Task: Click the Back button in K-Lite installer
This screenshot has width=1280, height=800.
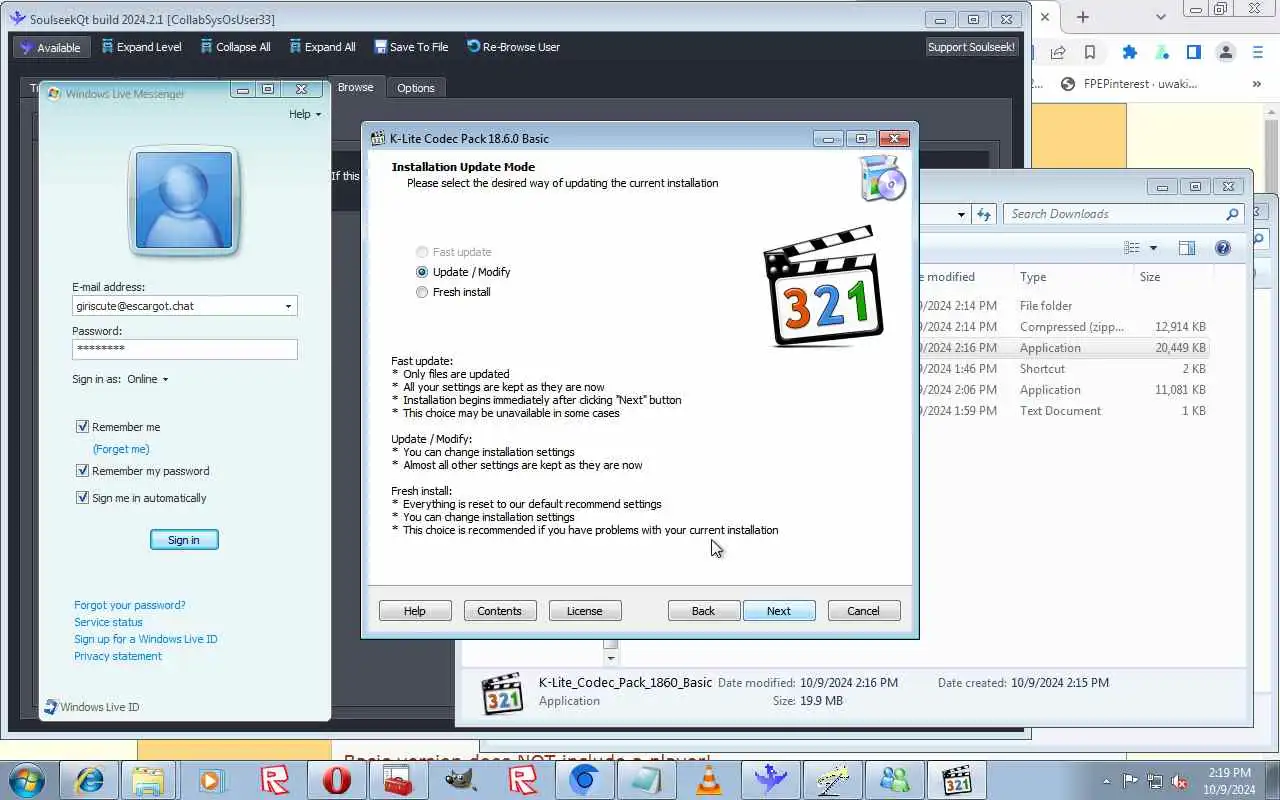Action: (704, 611)
